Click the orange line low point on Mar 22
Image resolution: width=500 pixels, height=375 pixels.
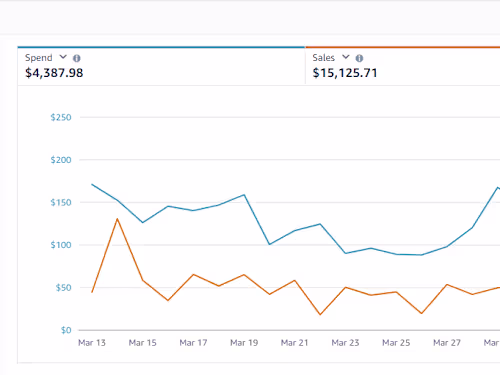[320, 314]
